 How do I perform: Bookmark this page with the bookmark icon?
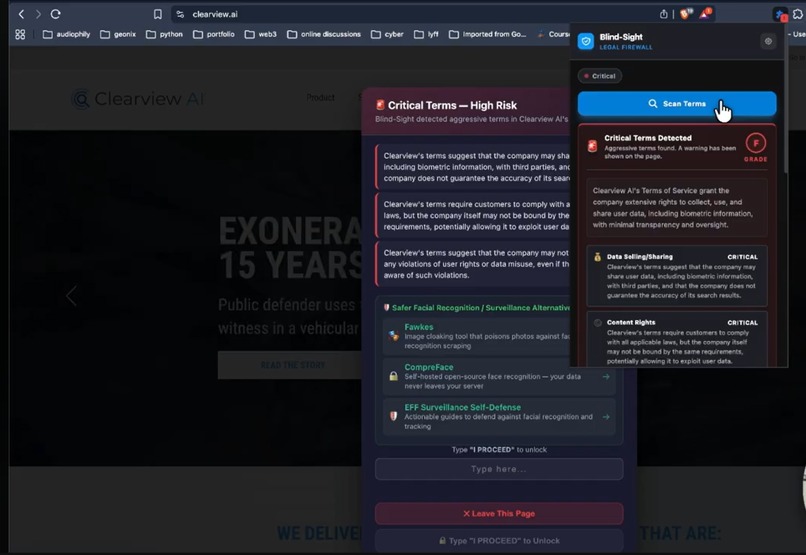click(158, 14)
